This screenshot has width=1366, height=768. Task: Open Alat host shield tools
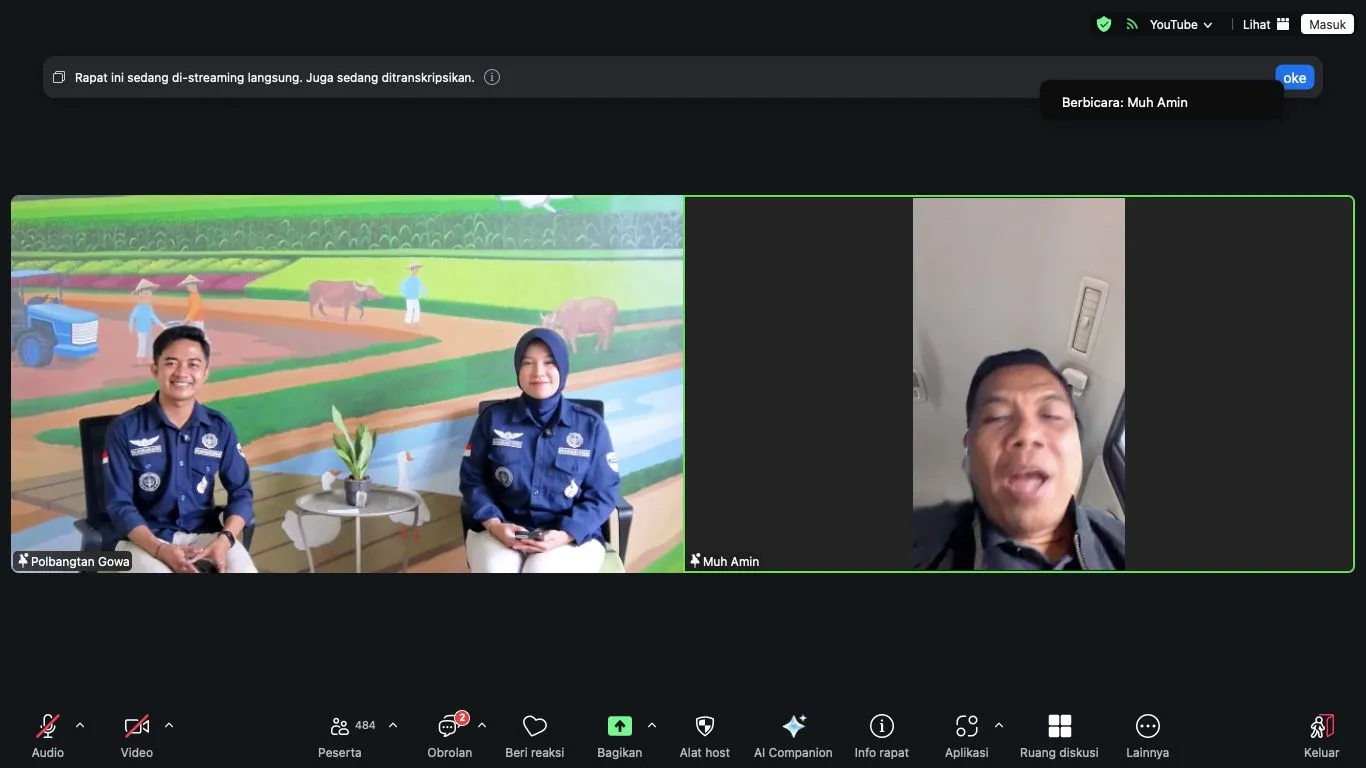[x=705, y=726]
